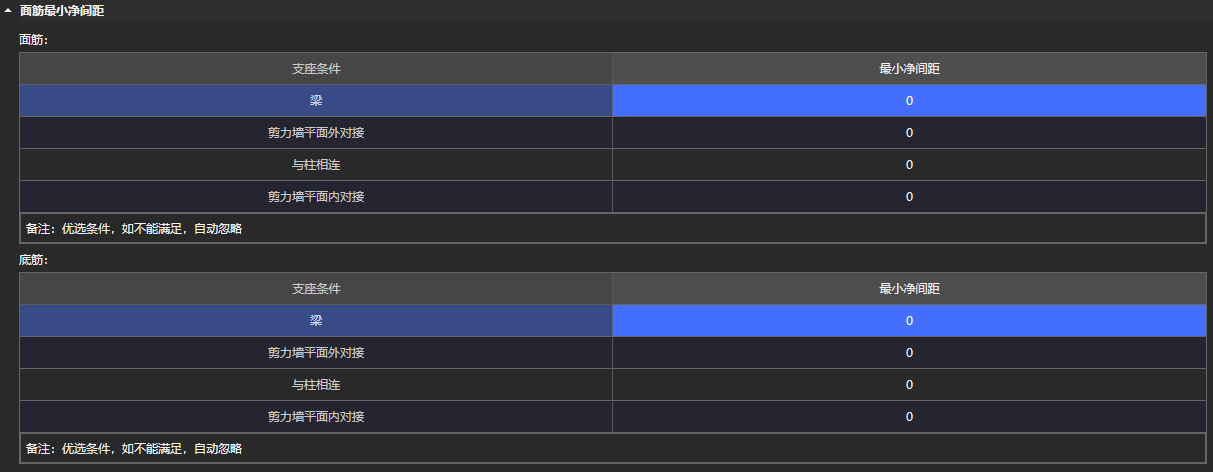Select 剪力墙平面外对接 row under 底筋
The height and width of the screenshot is (472, 1213).
point(316,353)
